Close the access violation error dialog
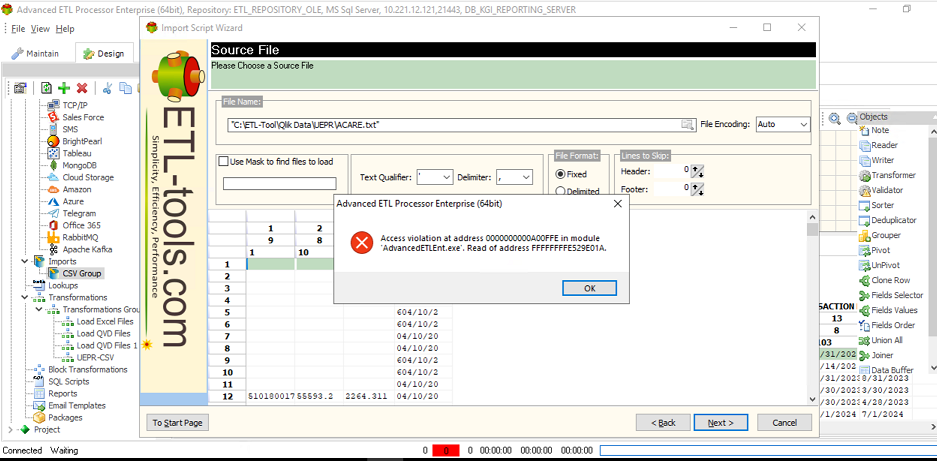This screenshot has height=461, width=937. tap(618, 203)
